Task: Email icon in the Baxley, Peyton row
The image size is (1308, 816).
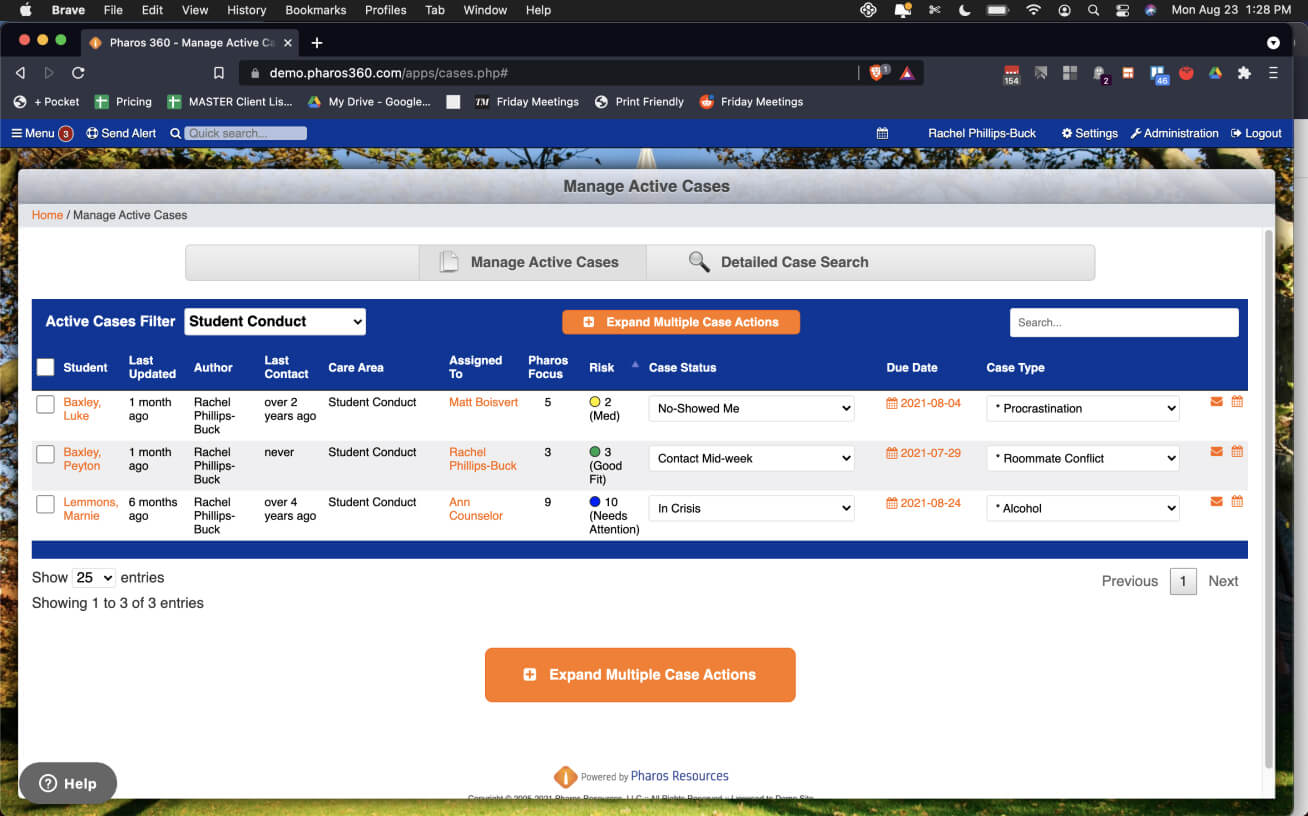Action: [1216, 452]
